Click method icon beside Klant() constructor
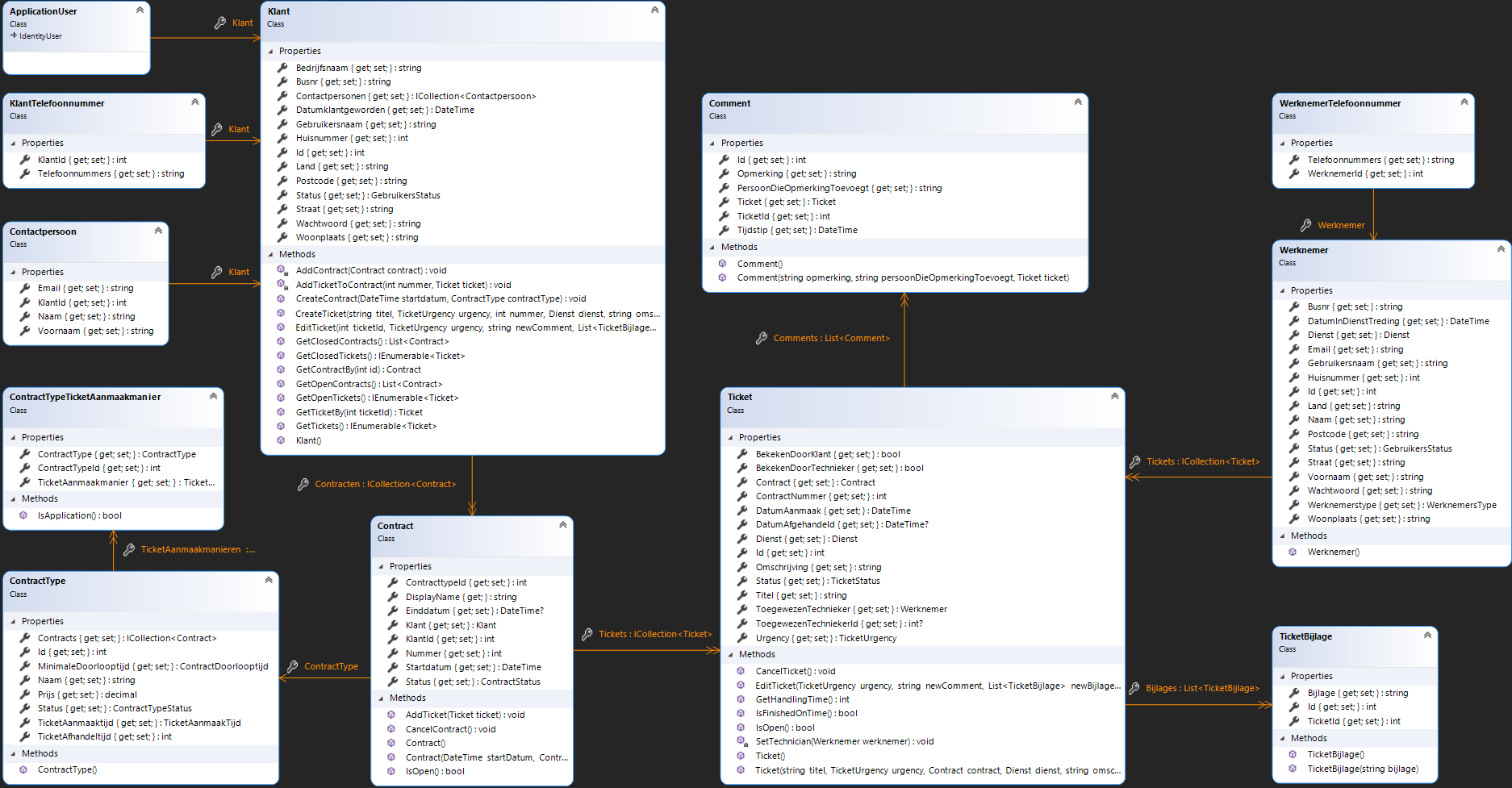Viewport: 1512px width, 788px height. click(281, 440)
